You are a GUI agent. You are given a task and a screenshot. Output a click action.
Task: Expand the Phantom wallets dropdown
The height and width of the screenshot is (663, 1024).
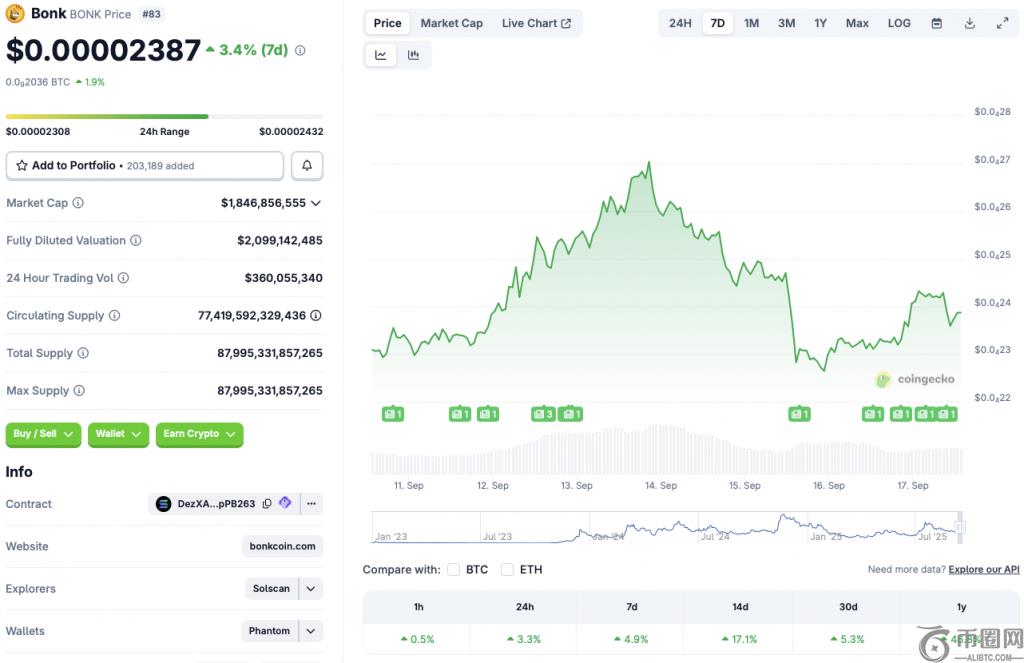coord(311,631)
